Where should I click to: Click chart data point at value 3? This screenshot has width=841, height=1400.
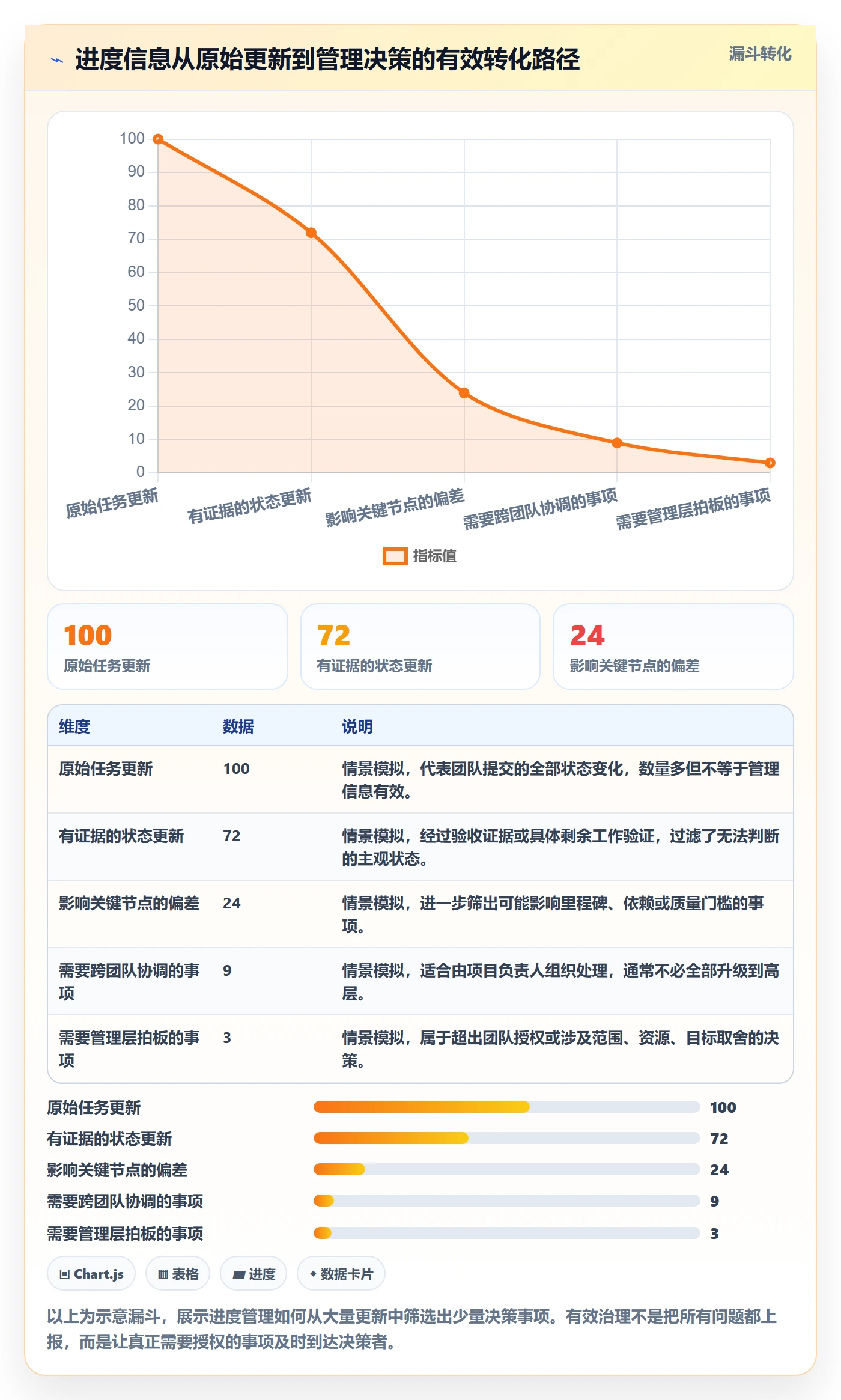pos(770,463)
